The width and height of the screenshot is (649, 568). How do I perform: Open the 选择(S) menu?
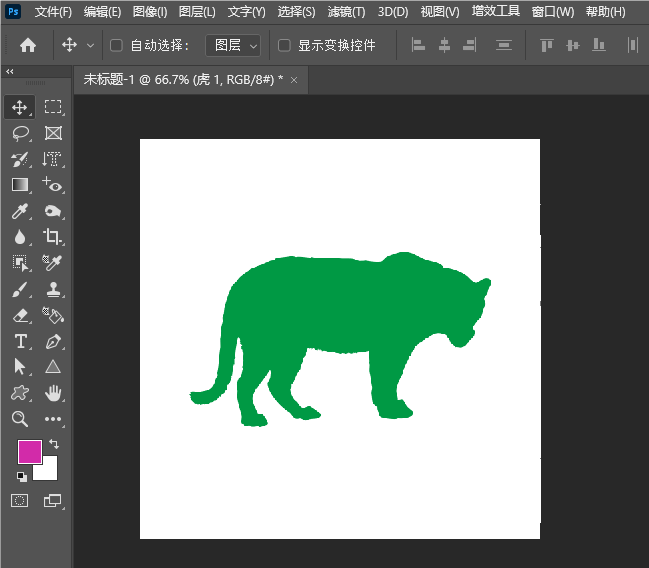[x=296, y=12]
